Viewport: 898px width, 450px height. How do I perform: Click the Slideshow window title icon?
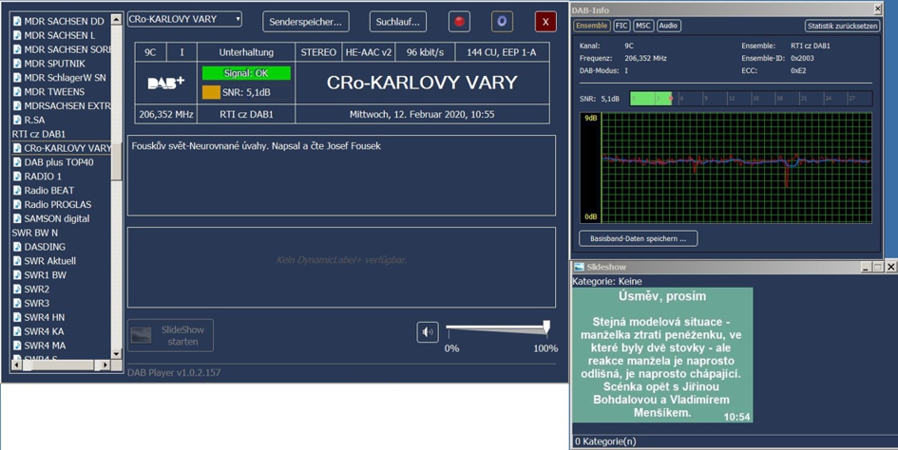click(x=579, y=267)
